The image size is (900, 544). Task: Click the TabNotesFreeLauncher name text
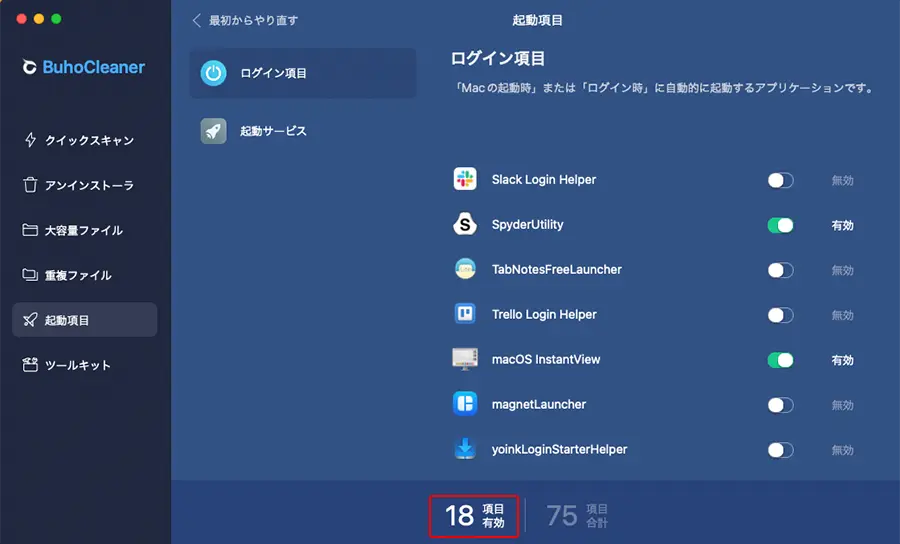click(x=557, y=269)
